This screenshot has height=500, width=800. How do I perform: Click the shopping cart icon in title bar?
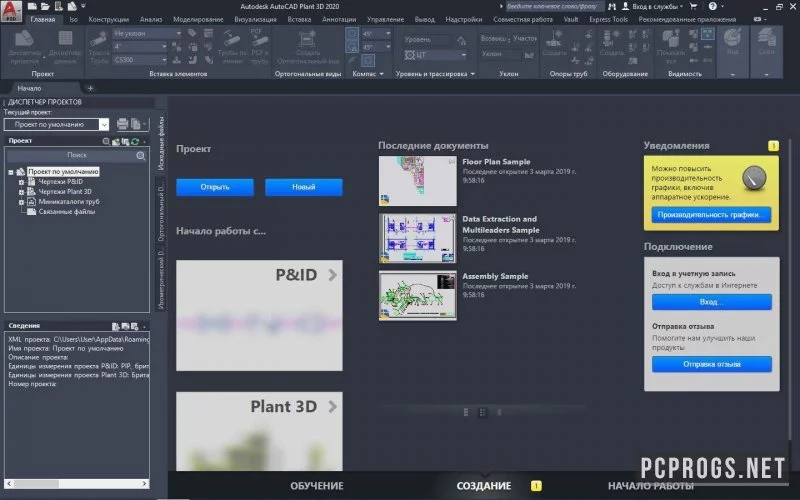pos(693,6)
